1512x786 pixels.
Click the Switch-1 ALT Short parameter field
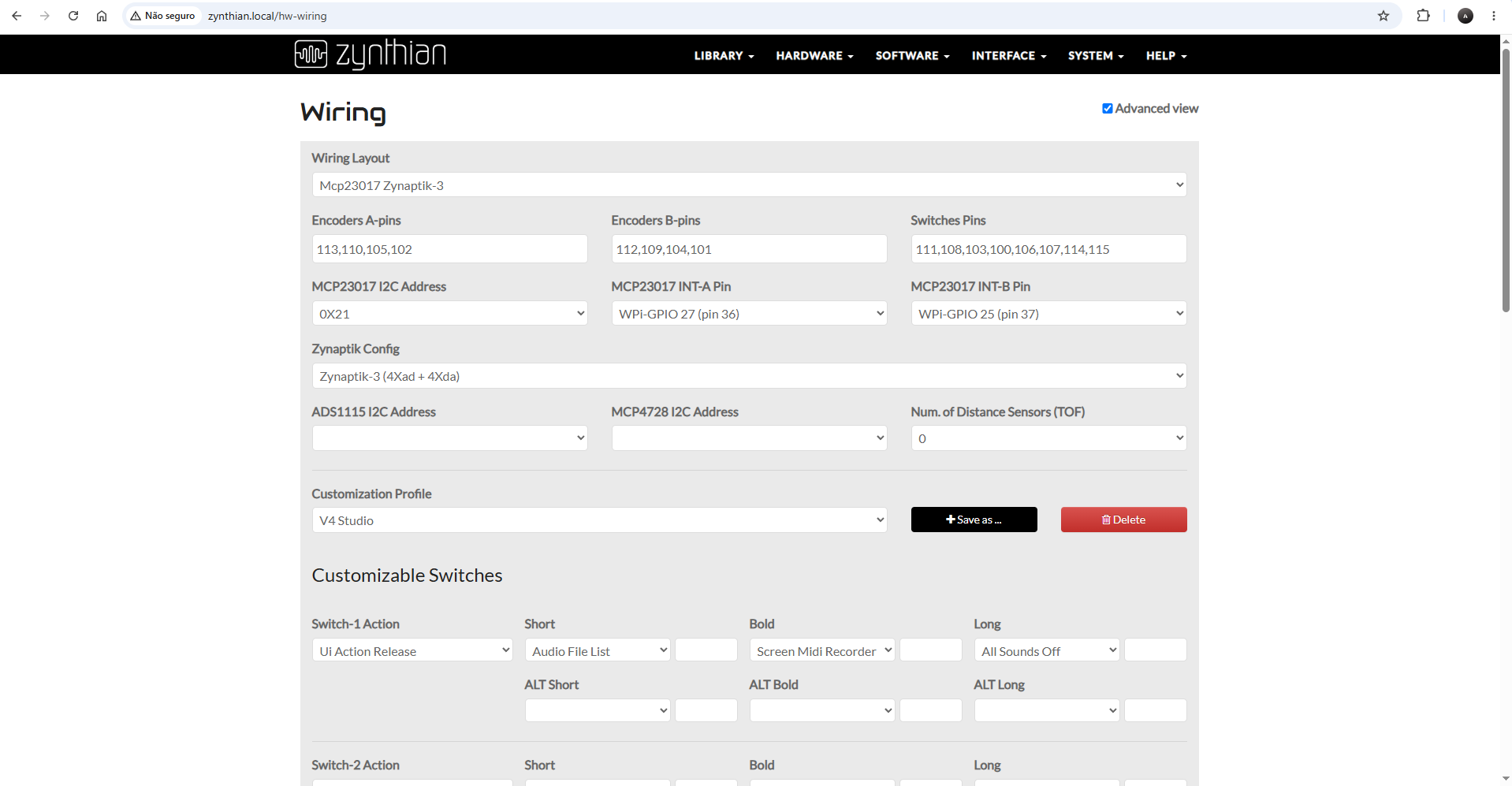click(706, 710)
